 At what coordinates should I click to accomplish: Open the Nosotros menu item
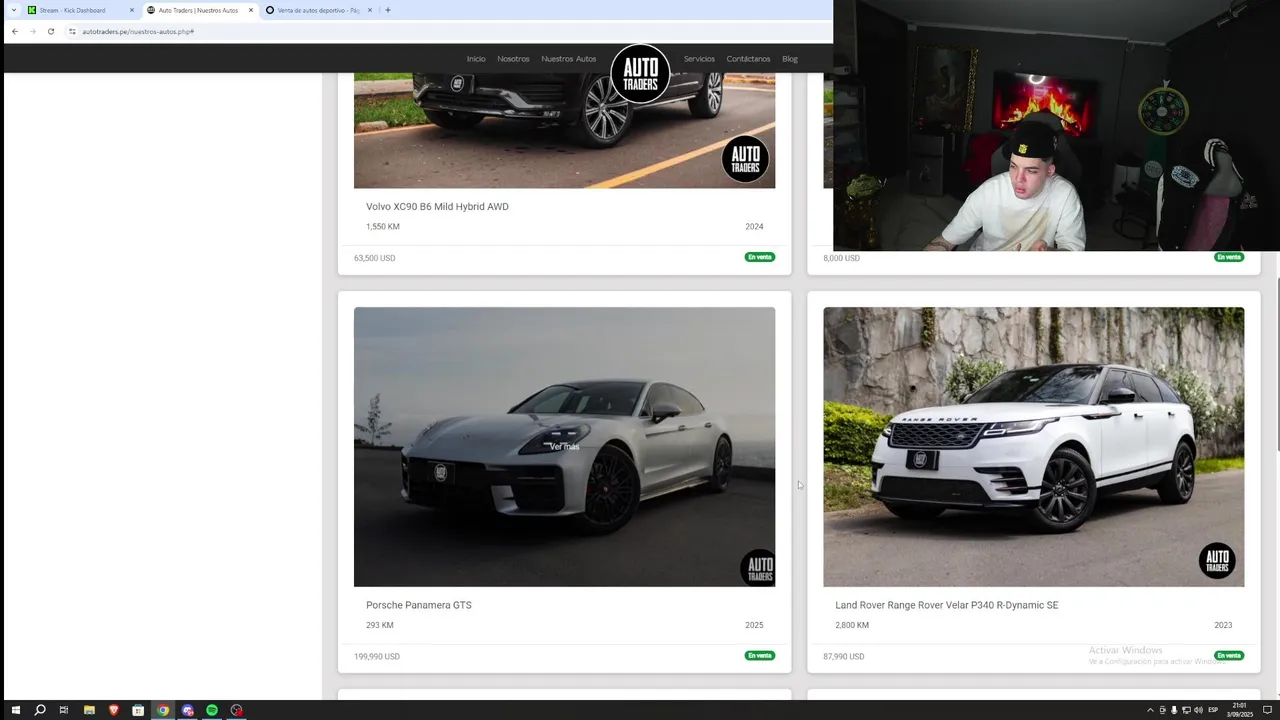513,59
